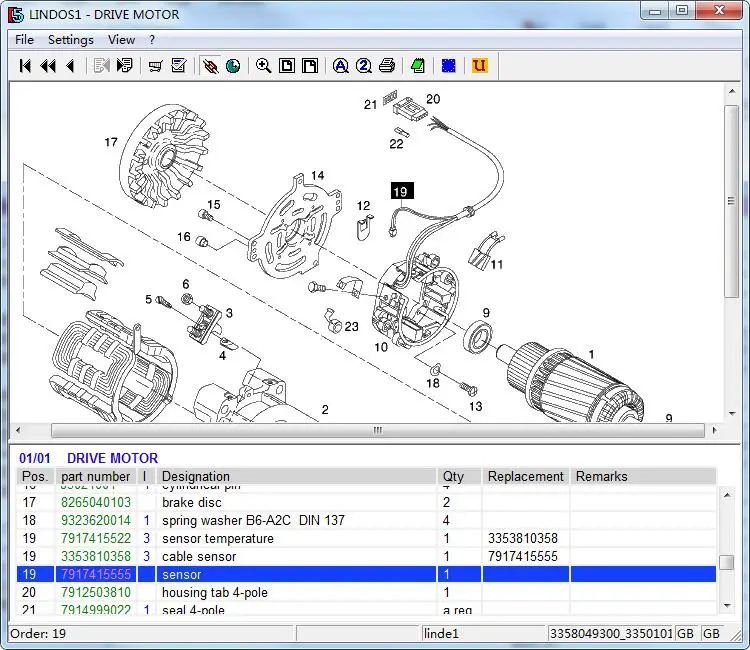The height and width of the screenshot is (650, 750).
Task: Click callout number 11 on the diagram
Action: click(496, 264)
